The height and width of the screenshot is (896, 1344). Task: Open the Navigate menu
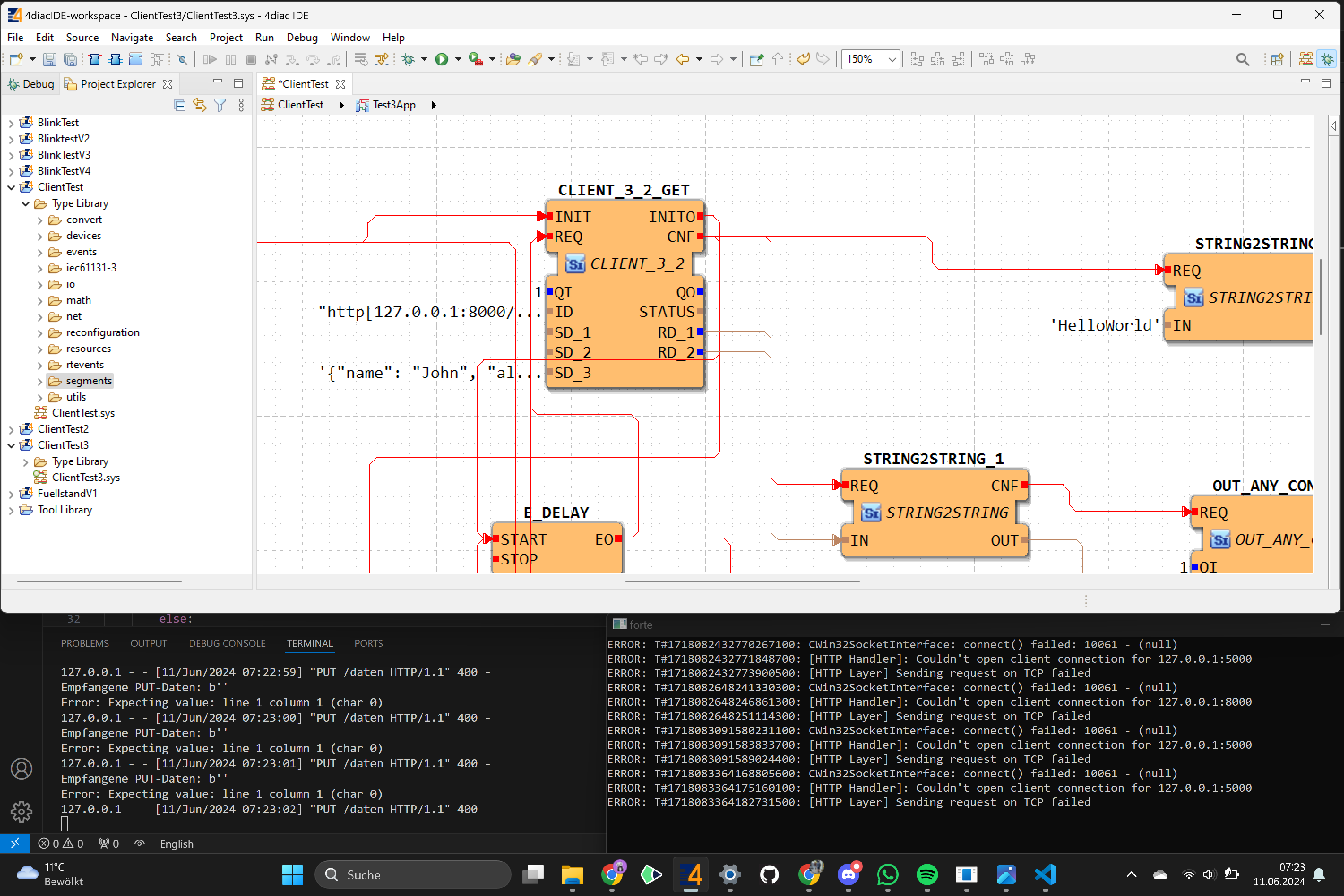132,37
